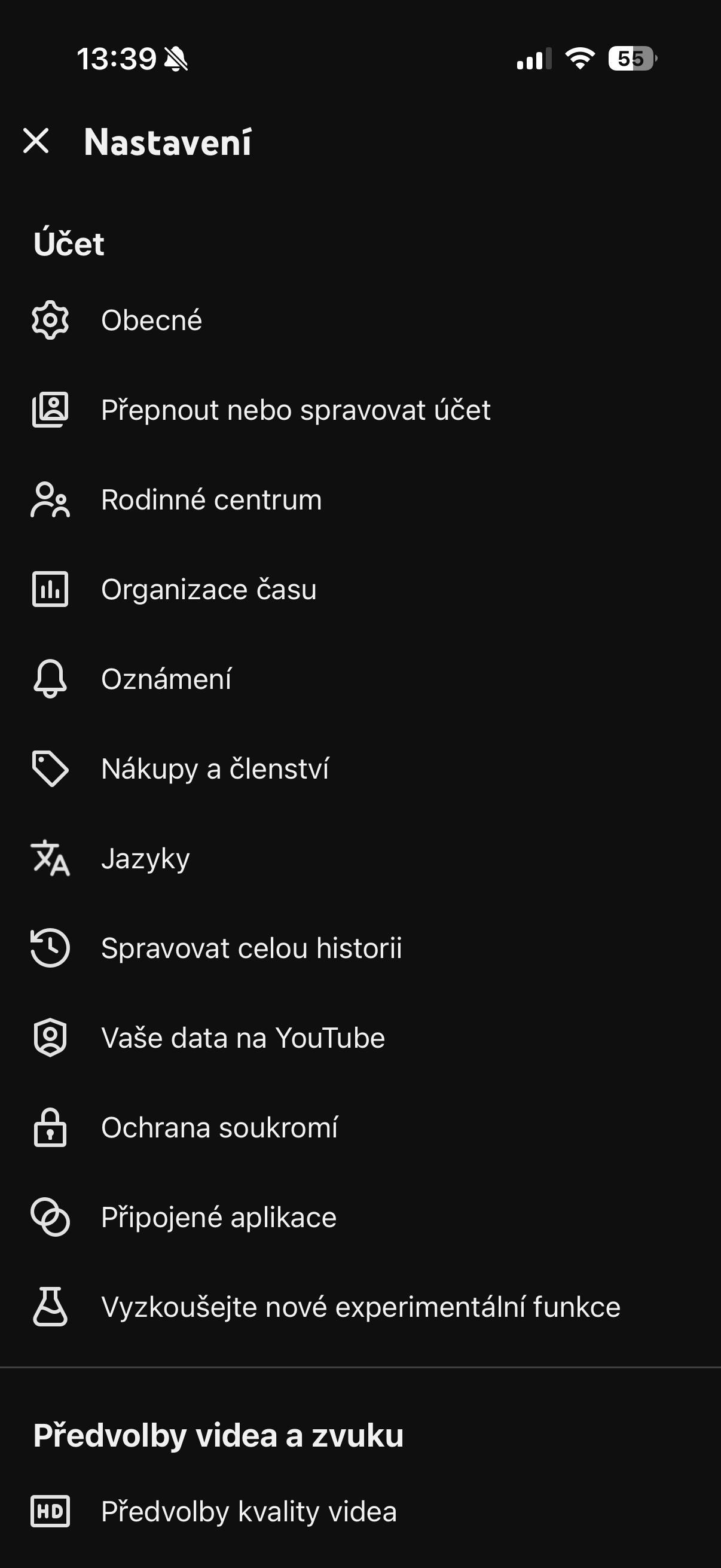721x1568 pixels.
Task: Close the Nastavení settings screen
Action: (36, 141)
